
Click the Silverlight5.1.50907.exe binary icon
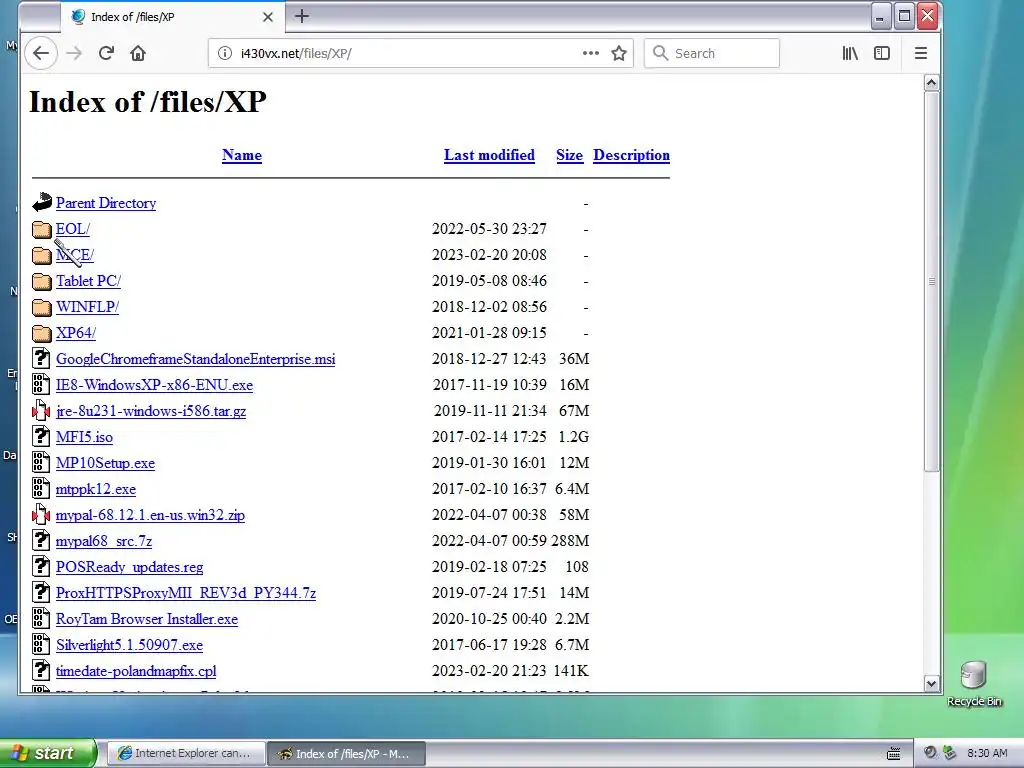pos(41,645)
